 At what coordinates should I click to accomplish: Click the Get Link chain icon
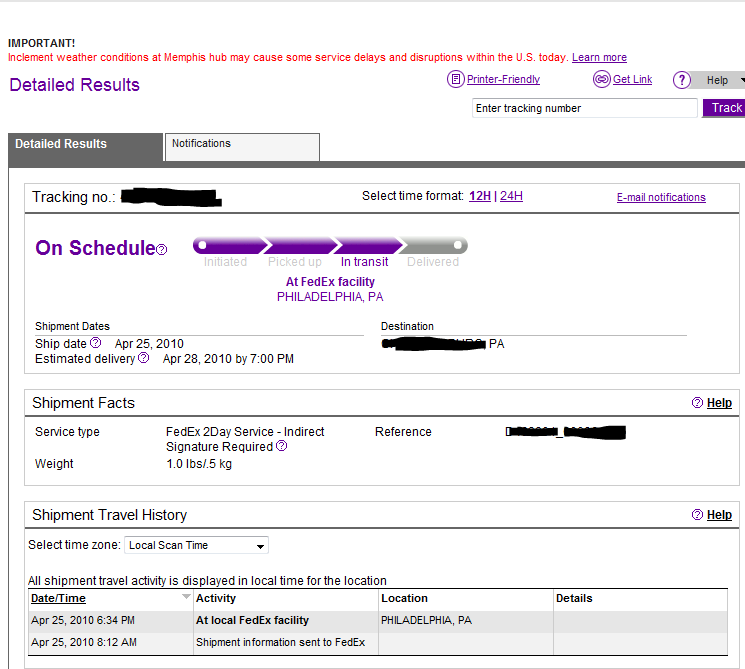point(602,79)
